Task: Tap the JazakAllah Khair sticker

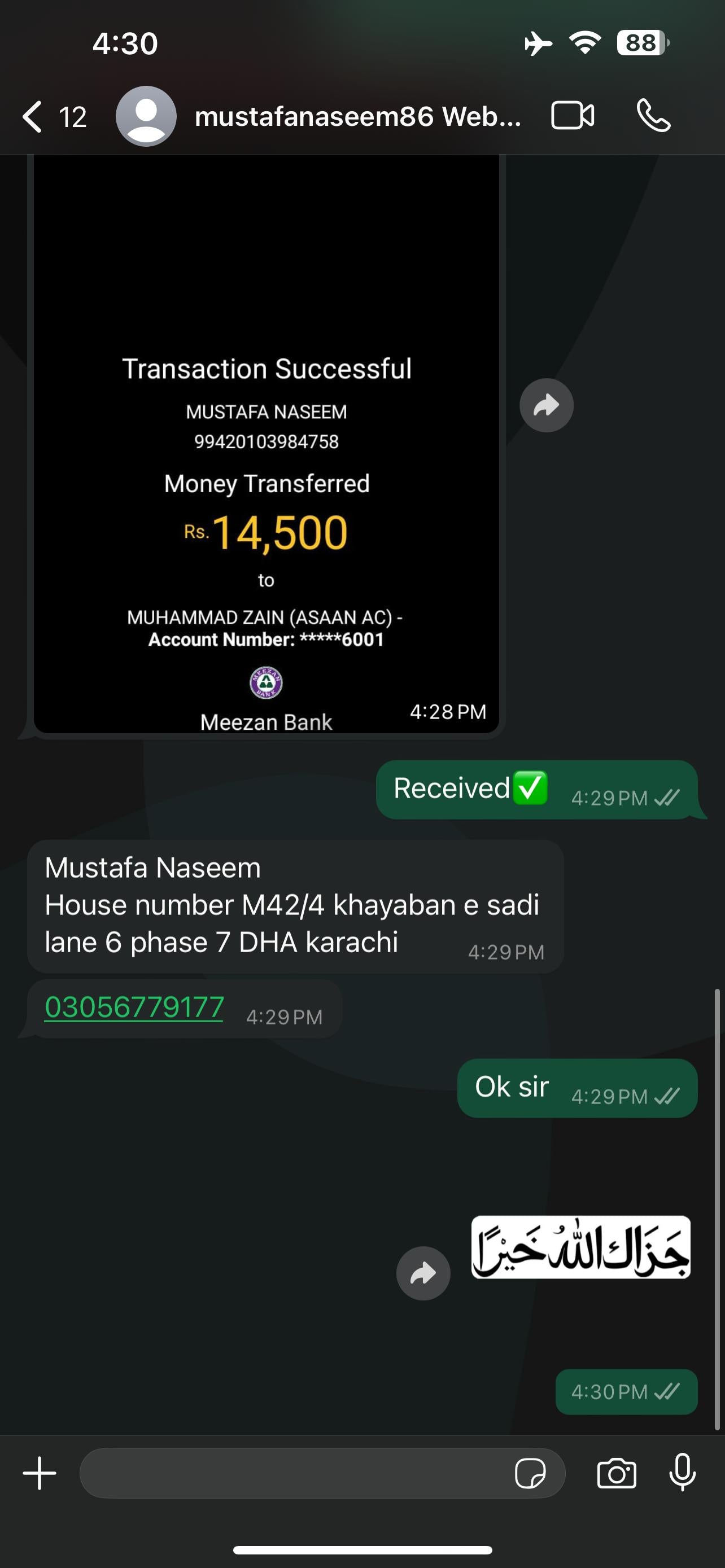Action: (580, 1247)
